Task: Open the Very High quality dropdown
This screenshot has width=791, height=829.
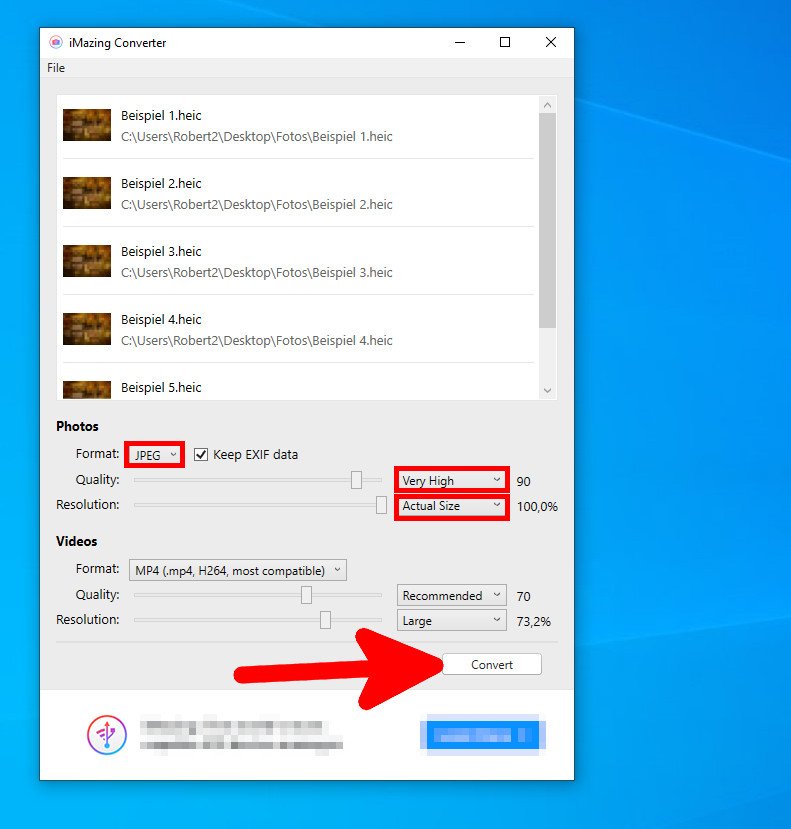Action: pos(451,481)
